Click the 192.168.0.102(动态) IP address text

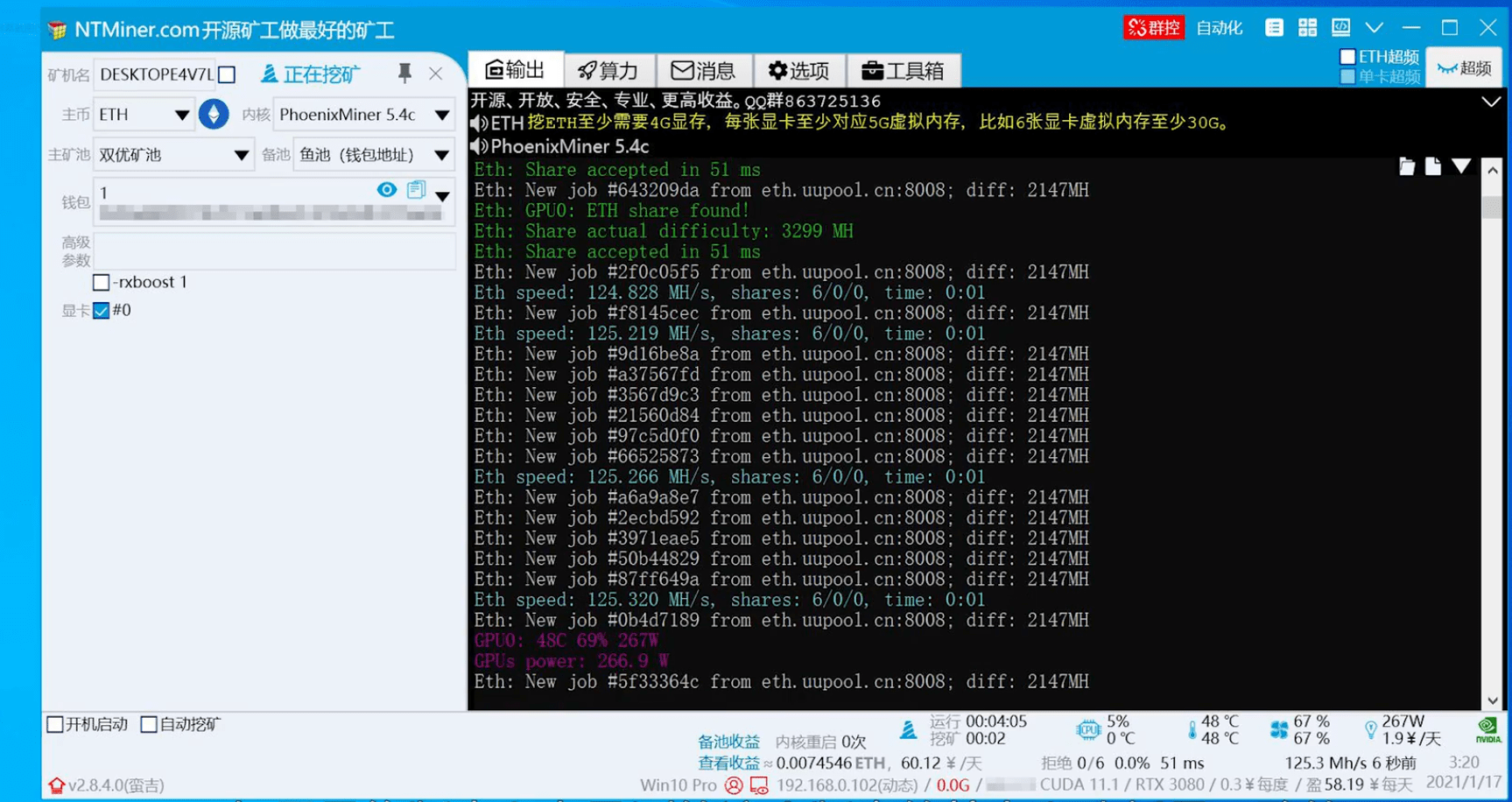coord(847,785)
